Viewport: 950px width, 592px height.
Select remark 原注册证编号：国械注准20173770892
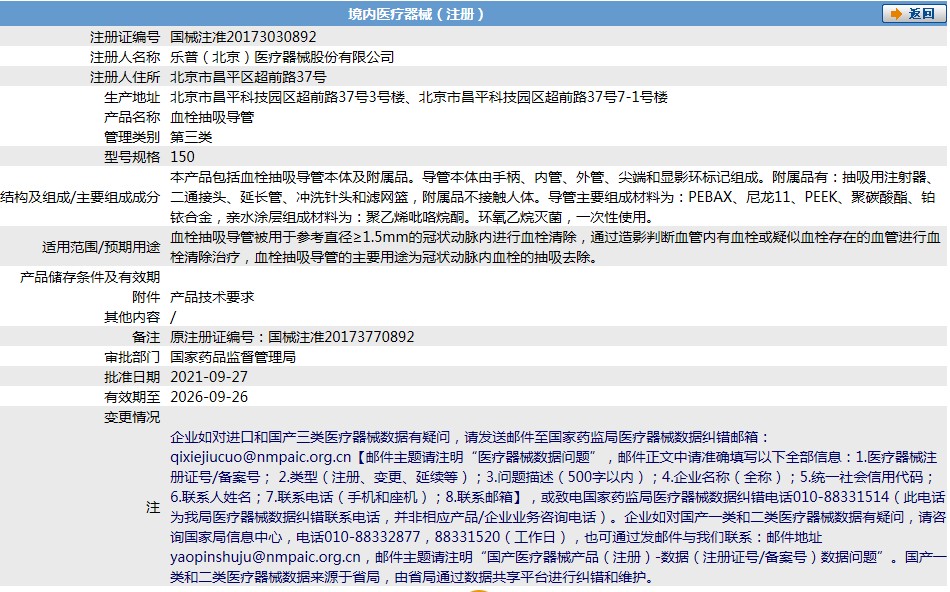292,337
